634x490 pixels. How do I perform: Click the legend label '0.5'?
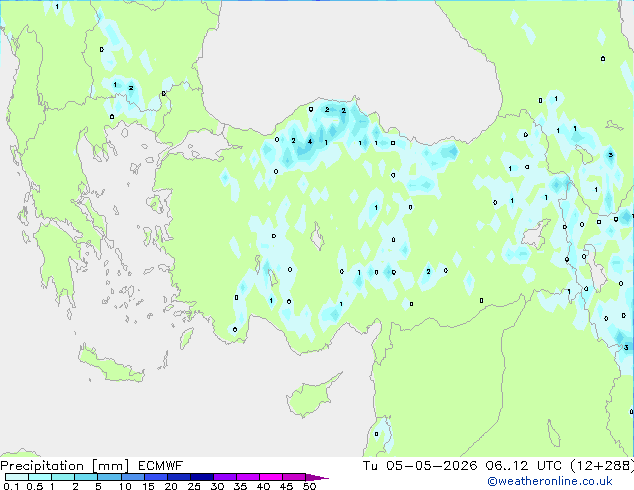point(34,486)
